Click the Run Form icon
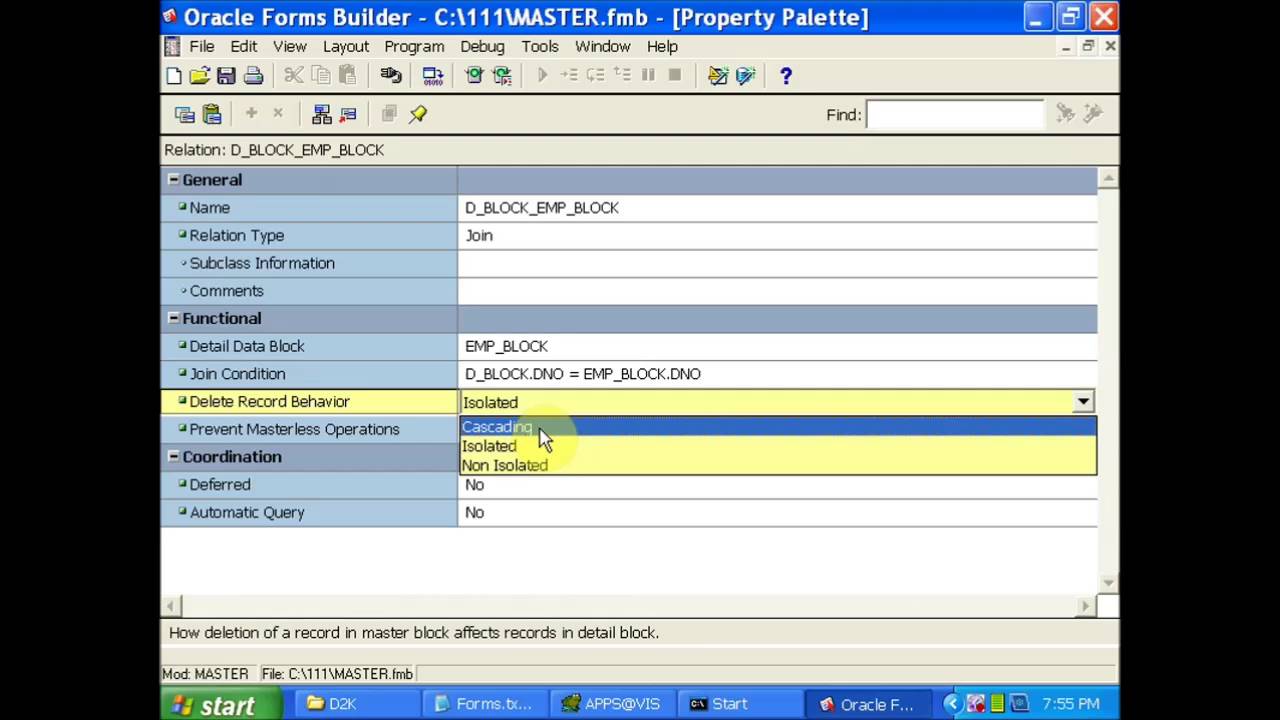Image resolution: width=1280 pixels, height=720 pixels. [474, 76]
